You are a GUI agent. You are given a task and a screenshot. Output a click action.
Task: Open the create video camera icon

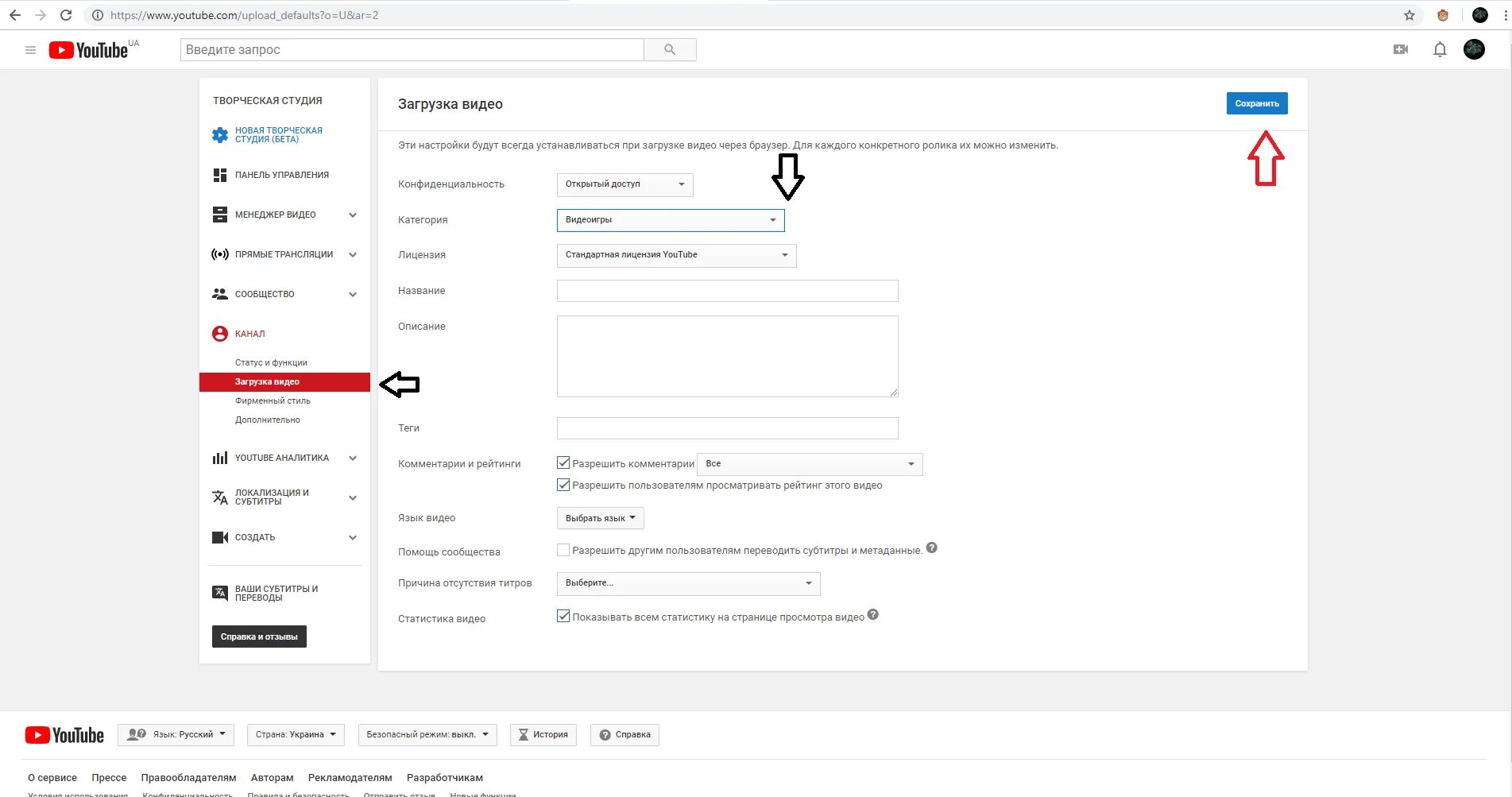point(1401,49)
